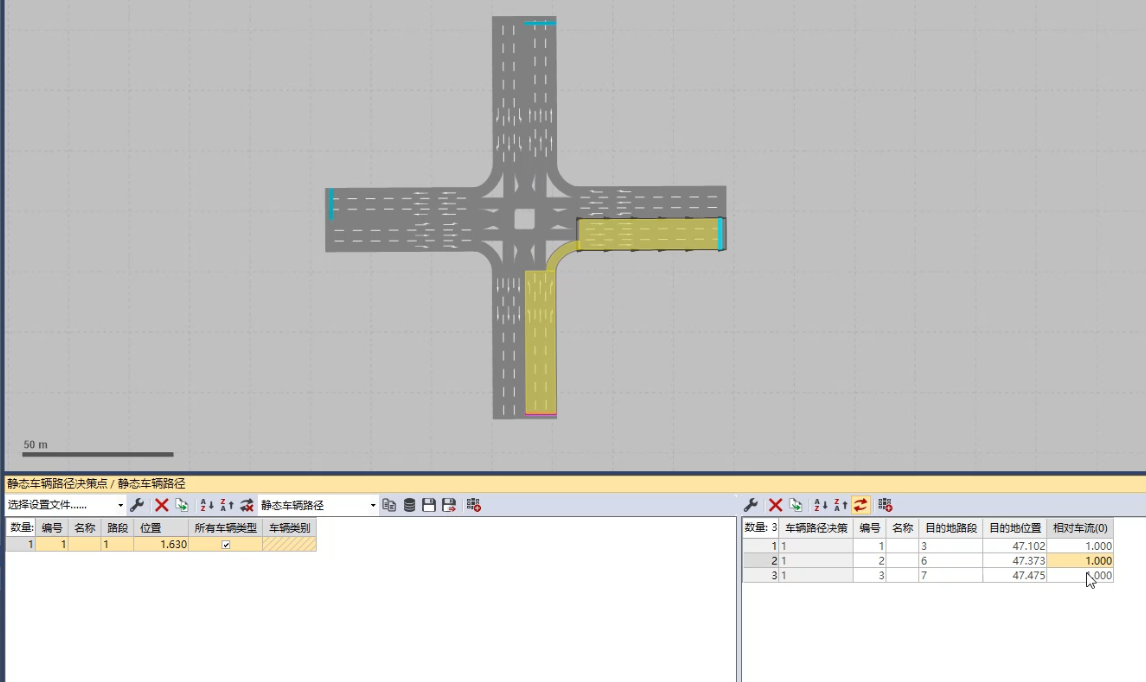Image resolution: width=1146 pixels, height=682 pixels.
Task: Select the highlighted relative flow cell 1.000
Action: pos(1080,561)
